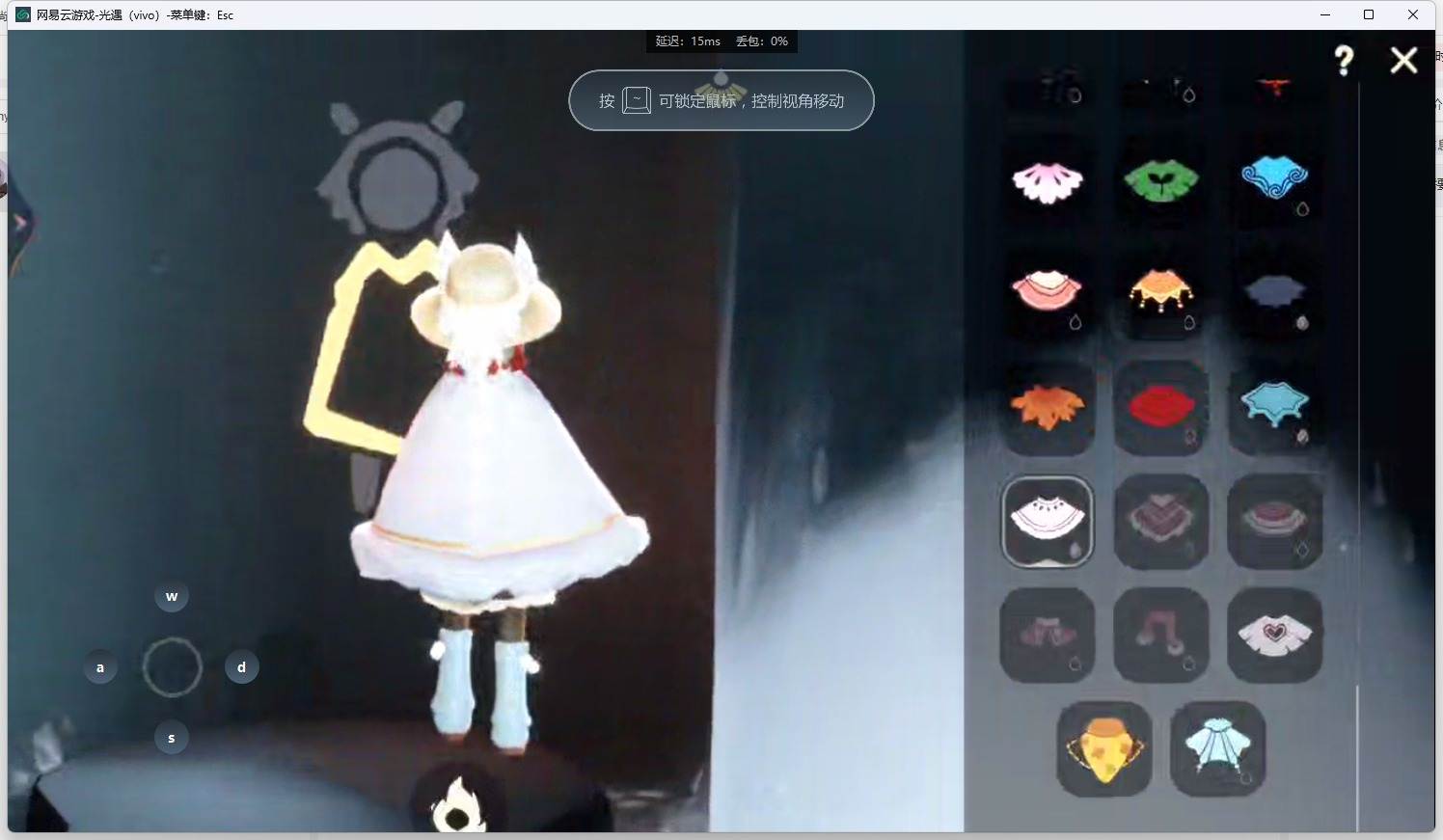
Task: Select the orange cape with dangling beads
Action: pyautogui.click(x=1161, y=292)
